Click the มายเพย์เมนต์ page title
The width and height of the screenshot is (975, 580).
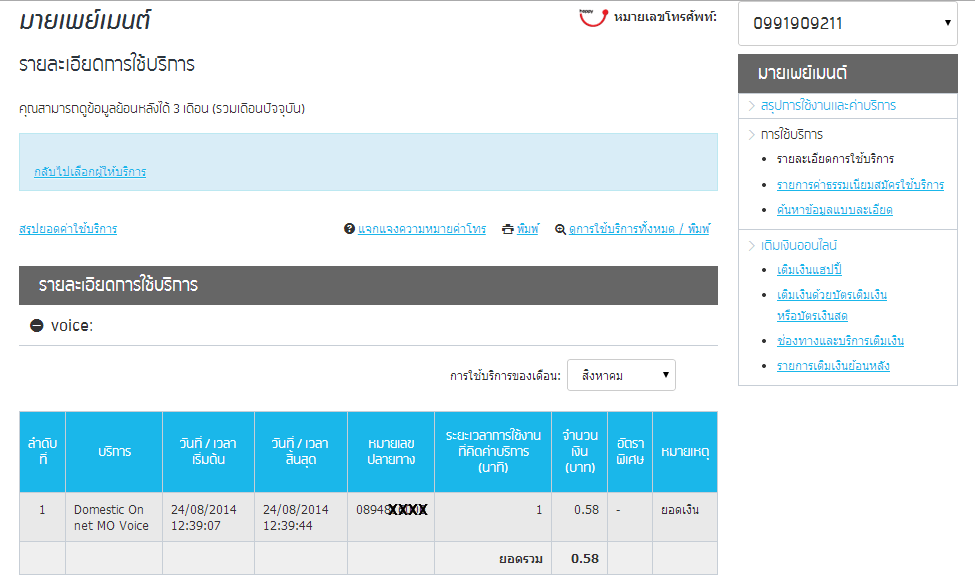click(85, 21)
